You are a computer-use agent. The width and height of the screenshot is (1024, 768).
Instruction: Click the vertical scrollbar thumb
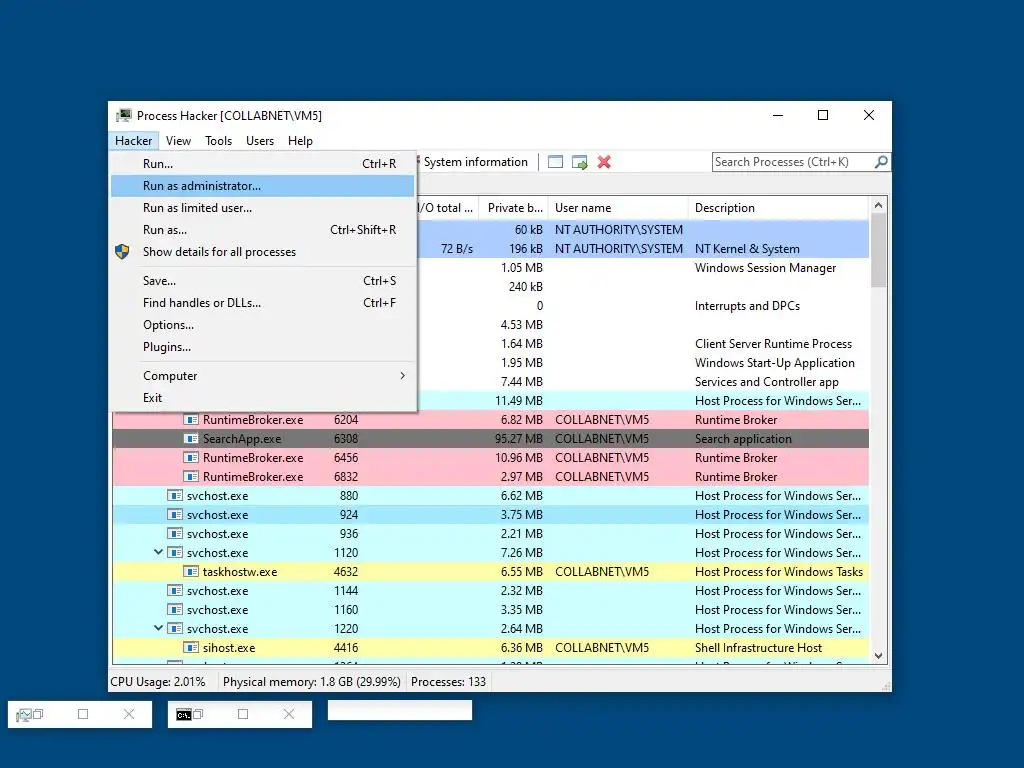(878, 251)
